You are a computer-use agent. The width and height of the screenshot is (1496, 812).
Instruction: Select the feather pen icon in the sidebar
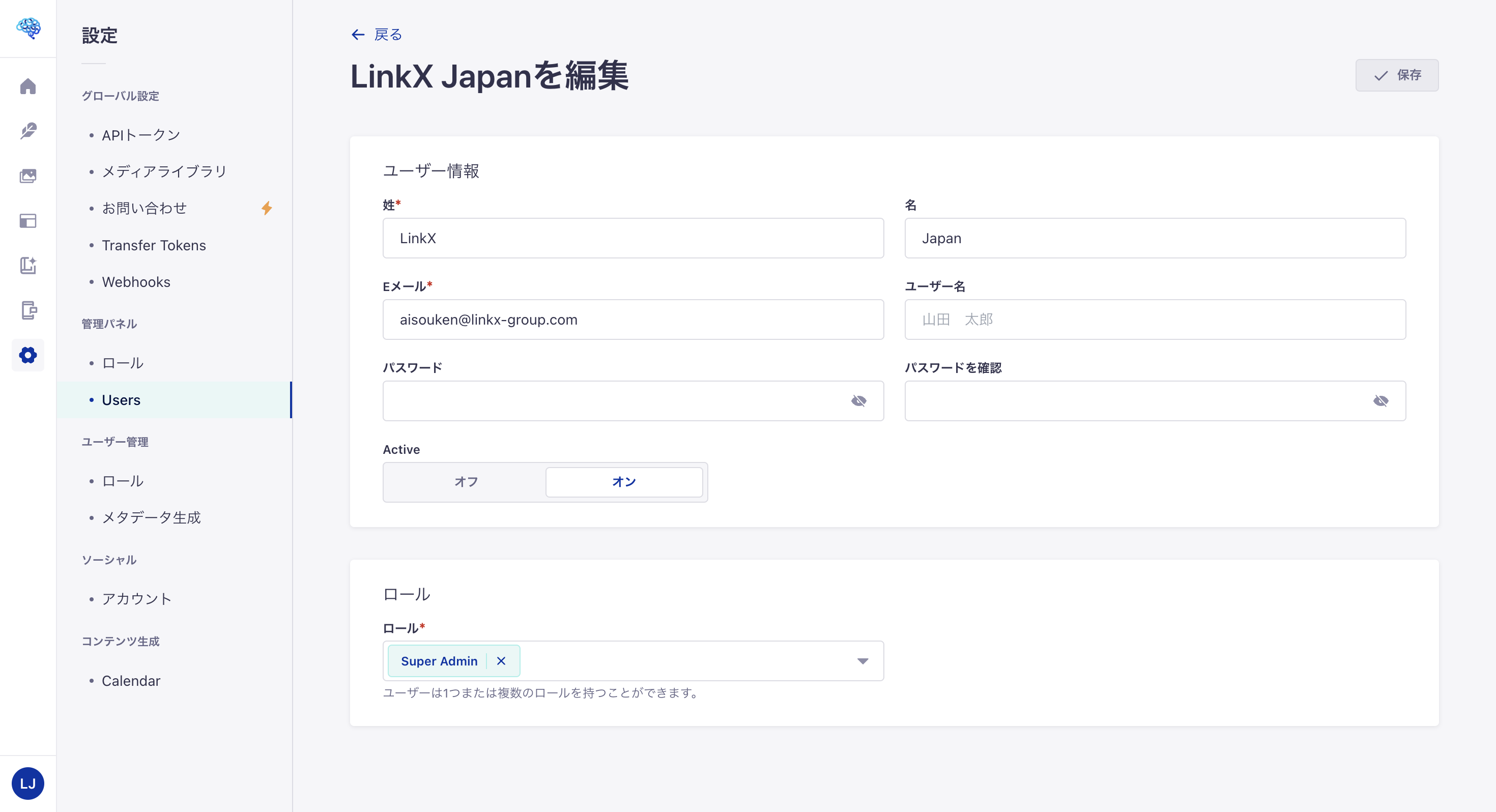[x=28, y=131]
